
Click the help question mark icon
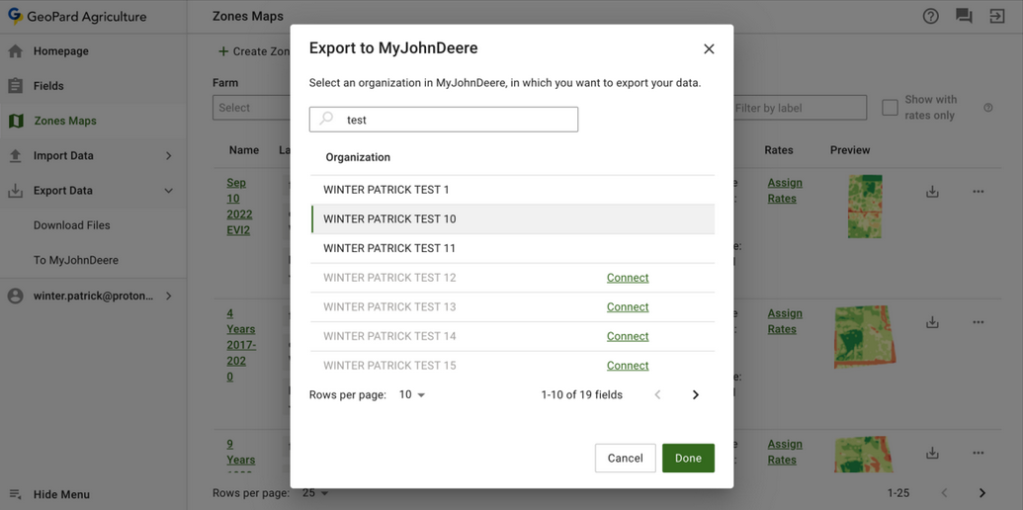click(x=930, y=16)
